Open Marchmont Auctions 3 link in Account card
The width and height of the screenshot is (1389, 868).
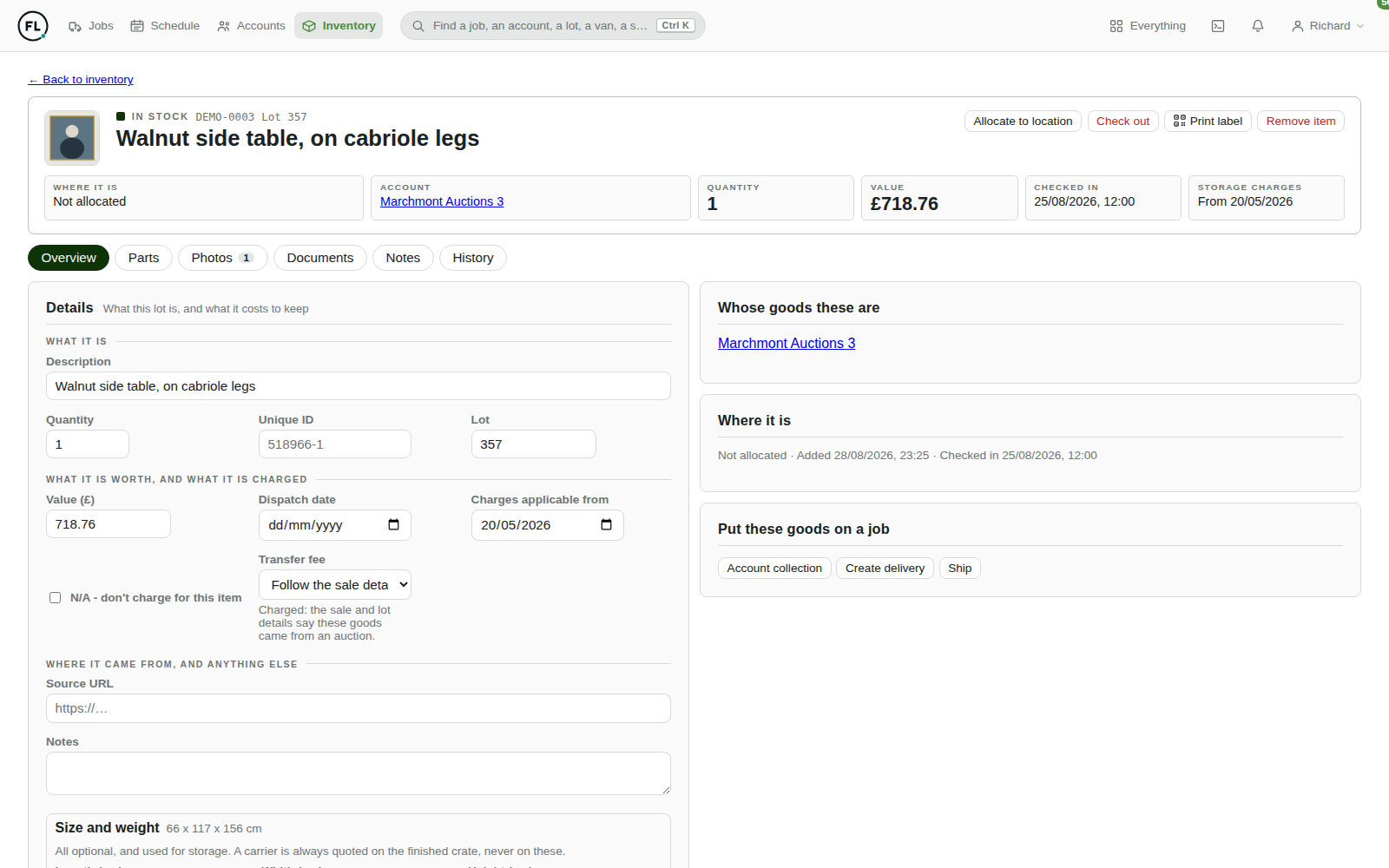click(442, 201)
